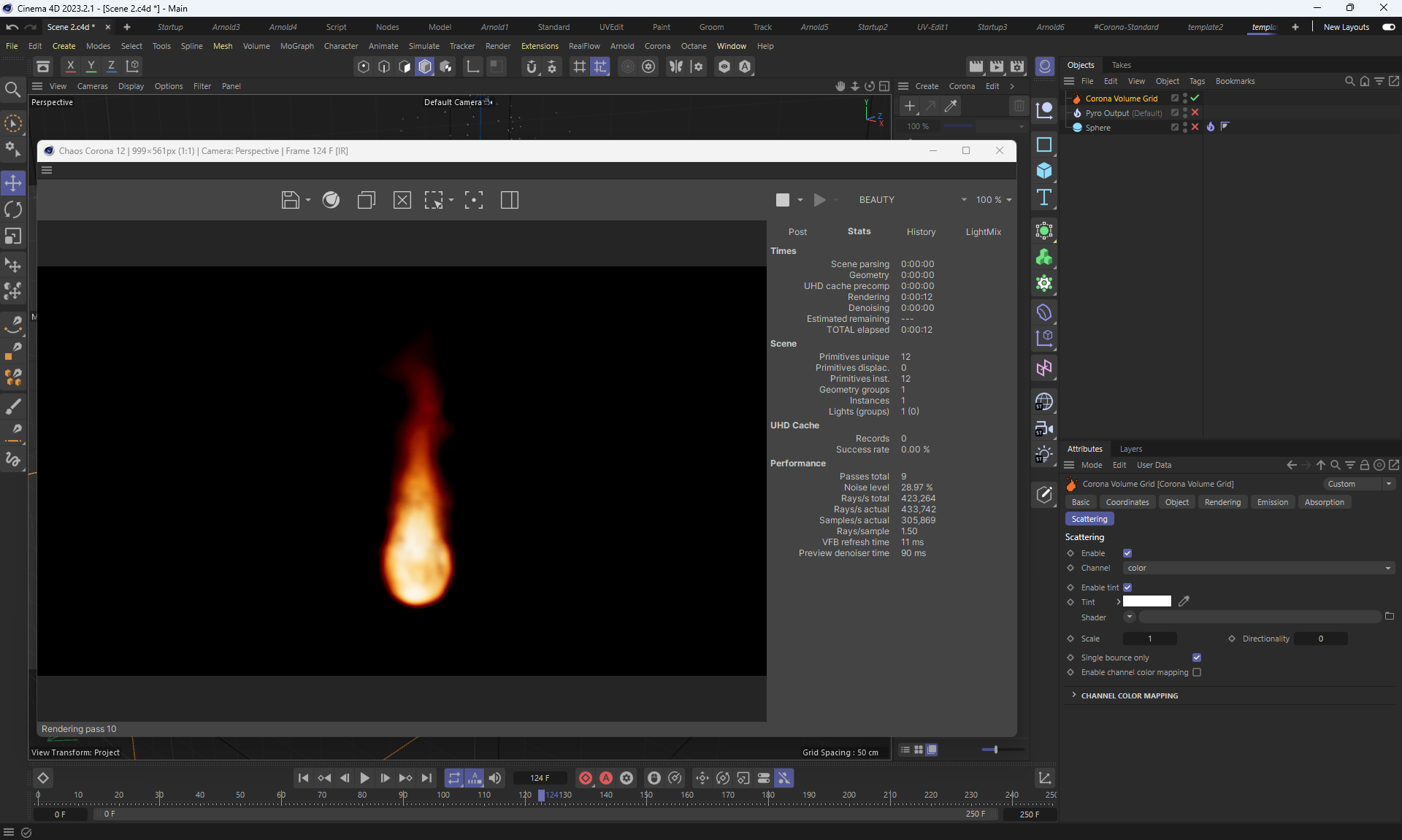Select the Rotate tool in left toolbar
This screenshot has width=1402, height=840.
[13, 210]
